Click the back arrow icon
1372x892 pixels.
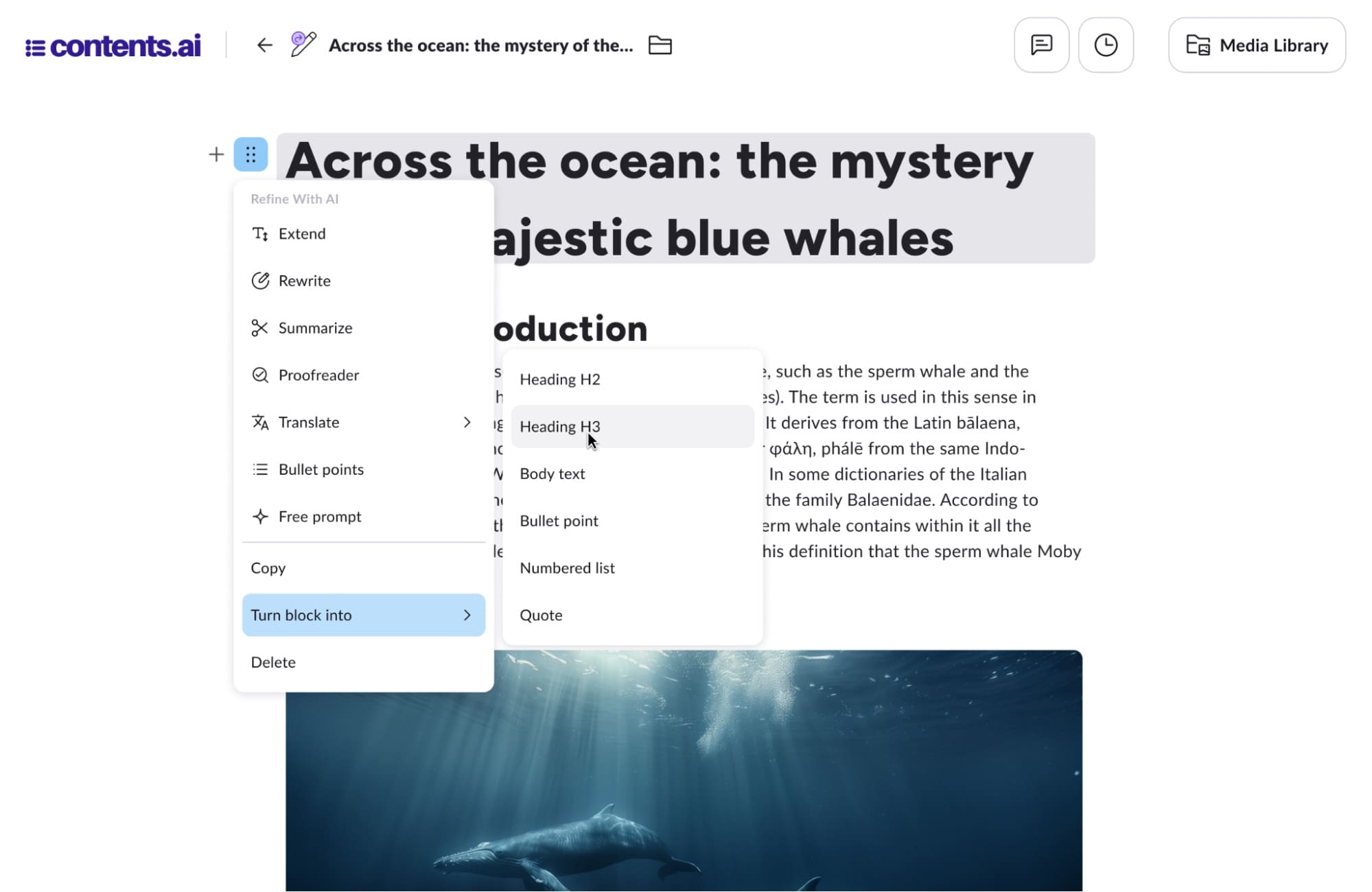[x=264, y=45]
